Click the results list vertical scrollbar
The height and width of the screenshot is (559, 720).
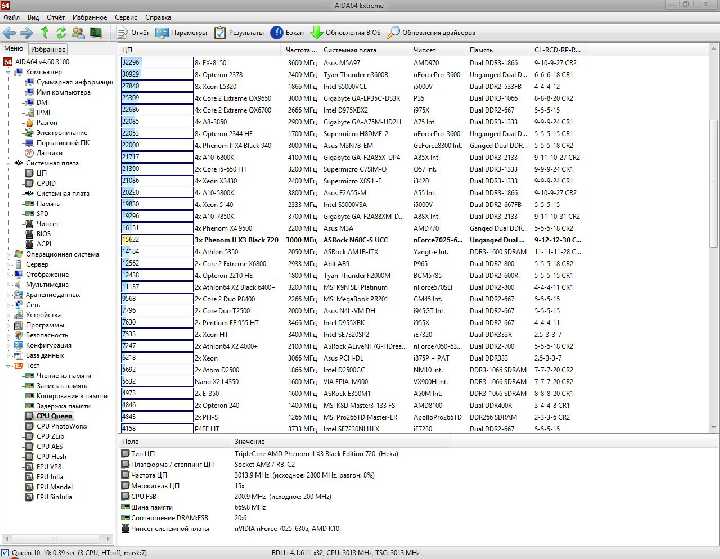click(714, 238)
